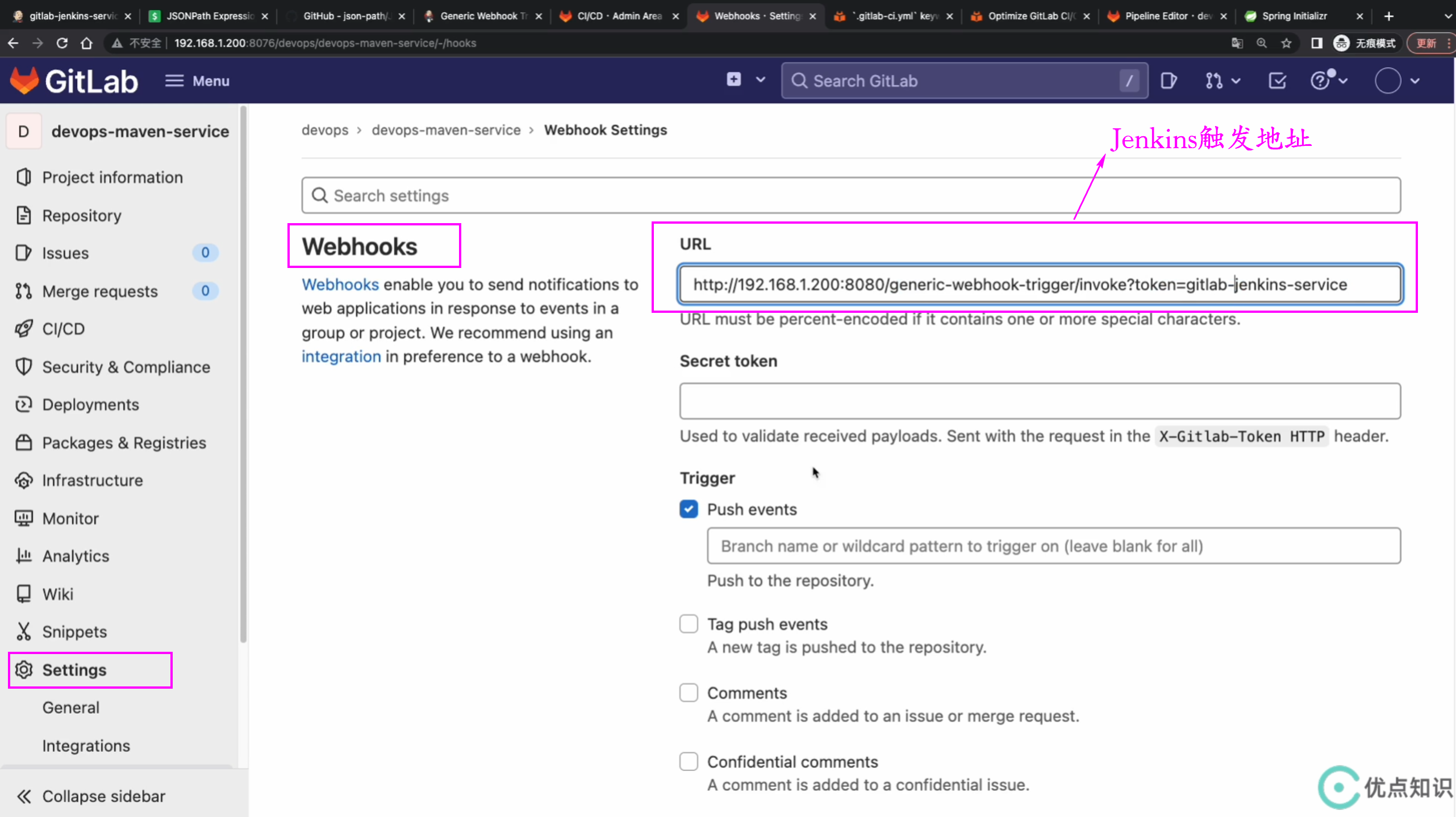Open the Menu hamburger button

pos(197,81)
